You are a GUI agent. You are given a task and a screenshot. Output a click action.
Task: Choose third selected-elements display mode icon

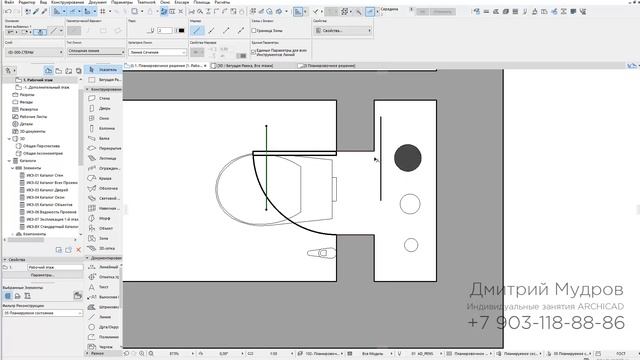pyautogui.click(x=27, y=296)
